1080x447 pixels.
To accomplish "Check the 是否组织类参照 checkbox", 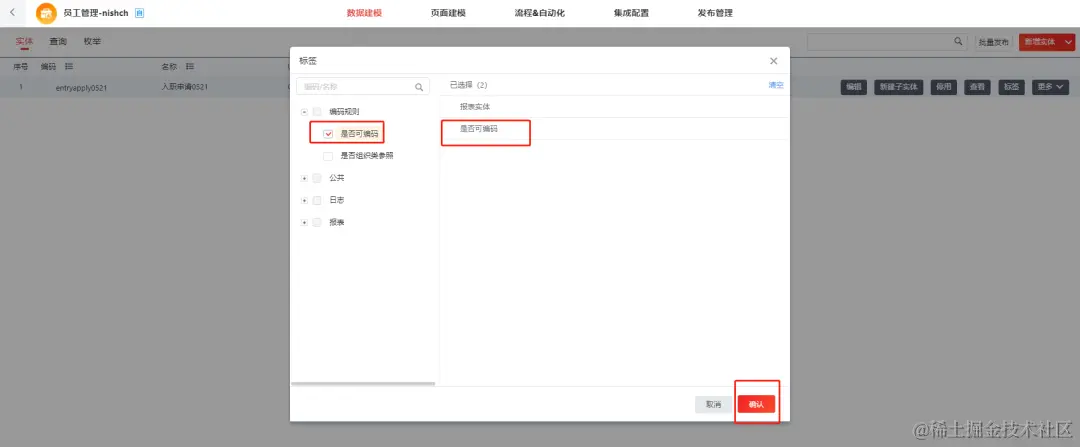I will (x=328, y=156).
